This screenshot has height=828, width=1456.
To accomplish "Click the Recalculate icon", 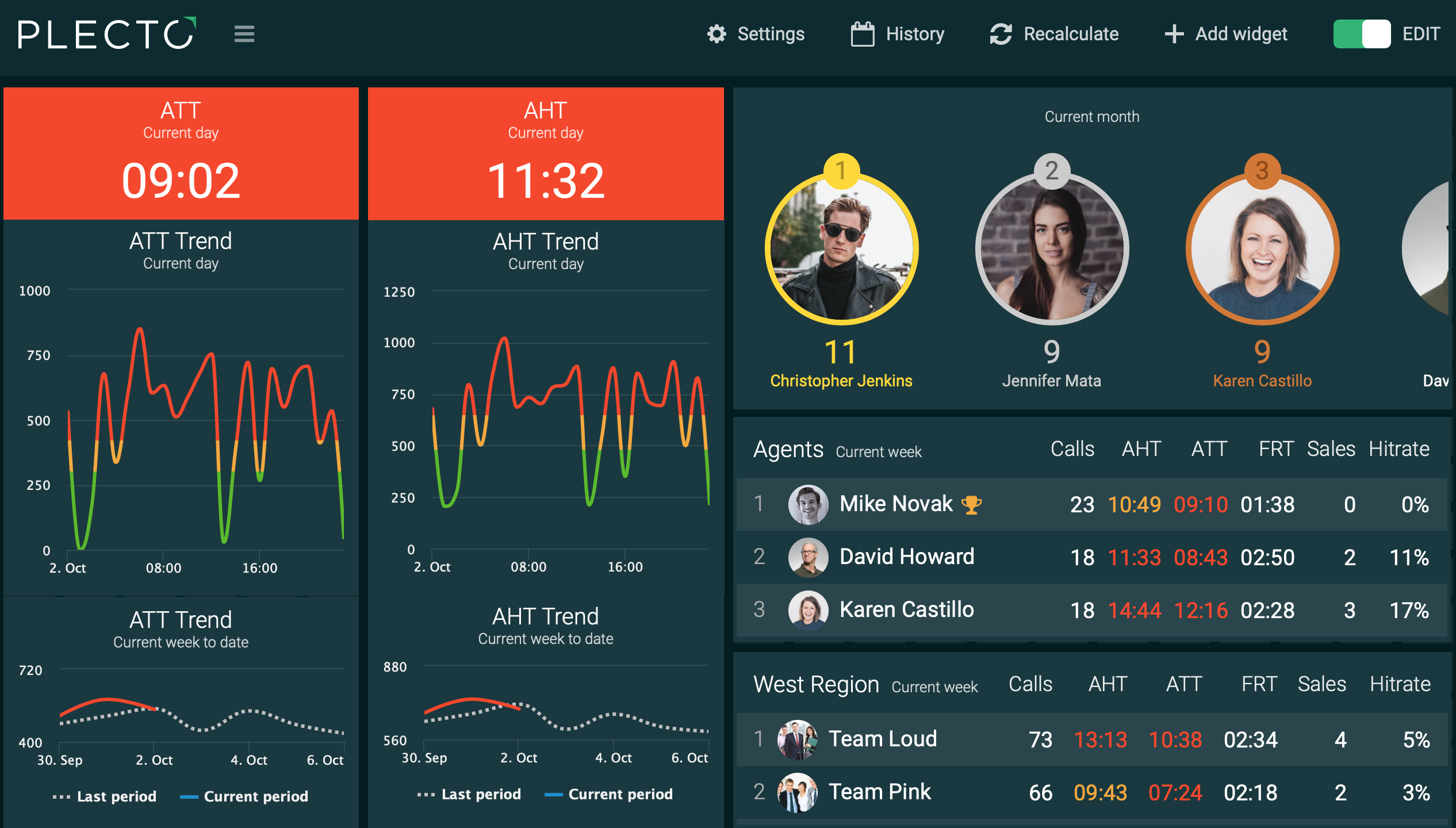I will [x=999, y=34].
